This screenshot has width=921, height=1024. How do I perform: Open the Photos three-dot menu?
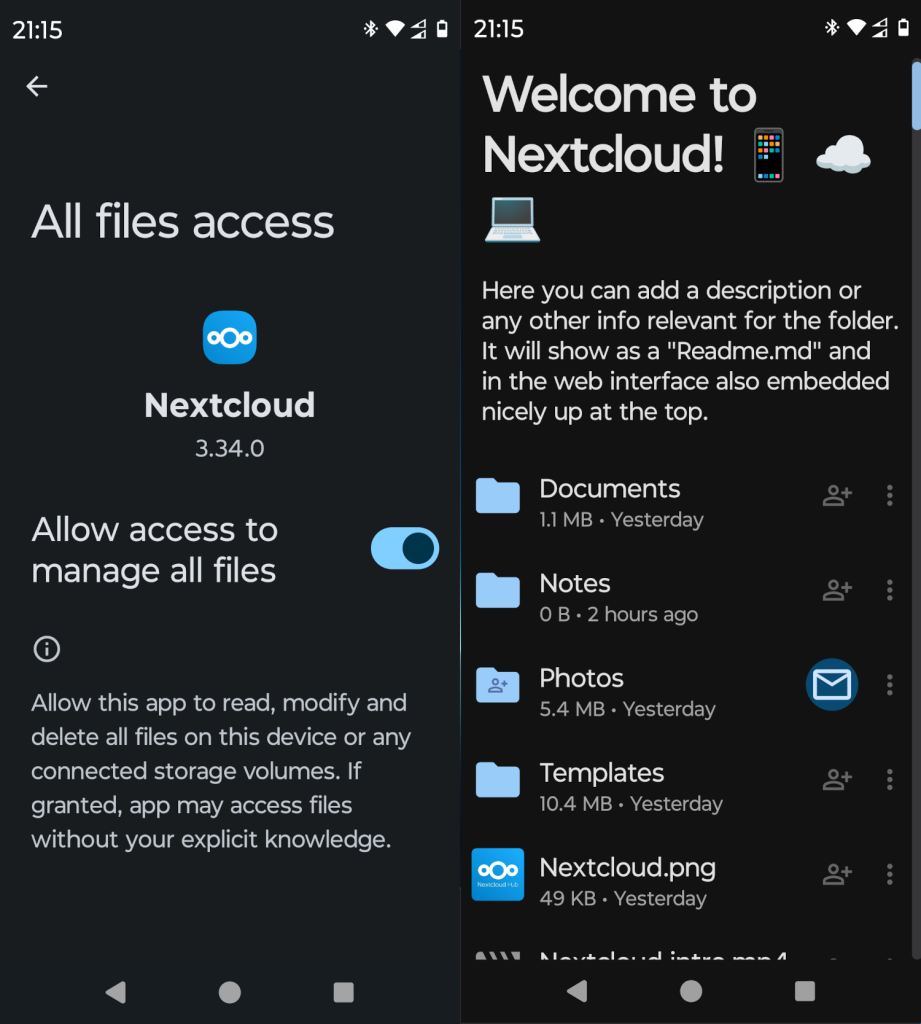tap(889, 685)
